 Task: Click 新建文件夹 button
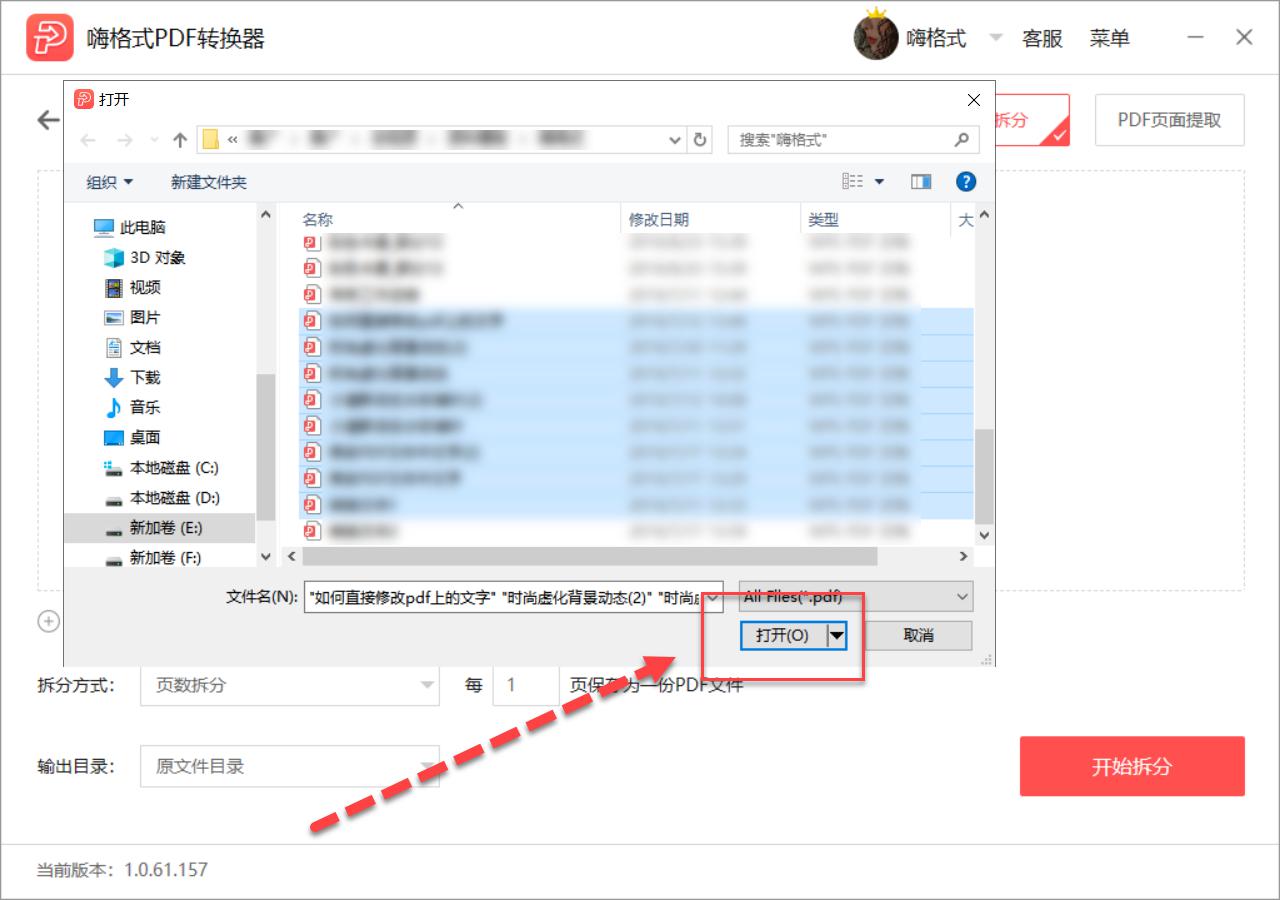point(209,182)
